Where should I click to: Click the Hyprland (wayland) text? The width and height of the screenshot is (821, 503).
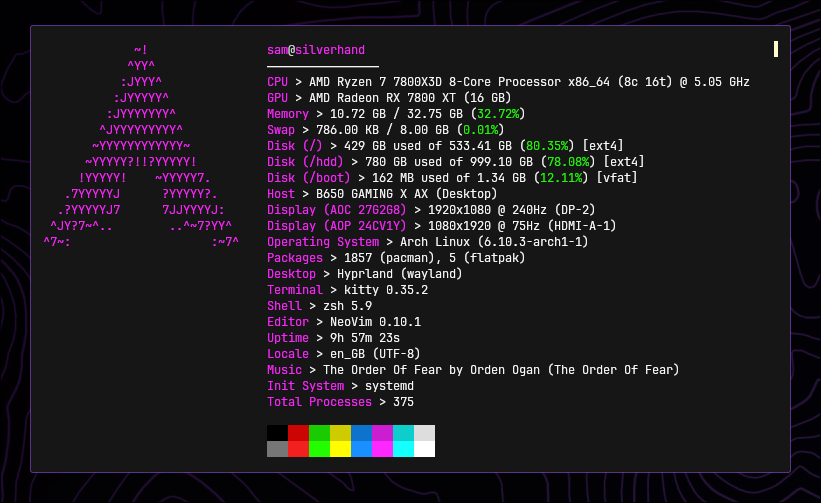coord(400,274)
